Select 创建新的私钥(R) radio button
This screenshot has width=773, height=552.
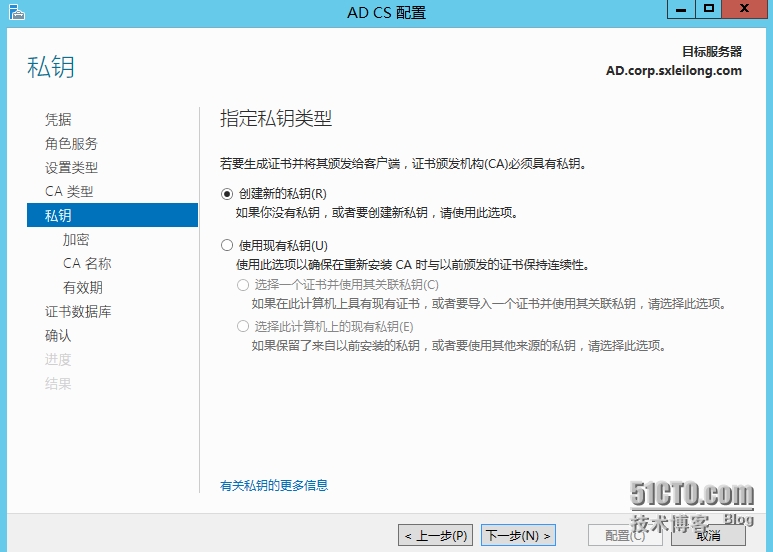point(227,194)
